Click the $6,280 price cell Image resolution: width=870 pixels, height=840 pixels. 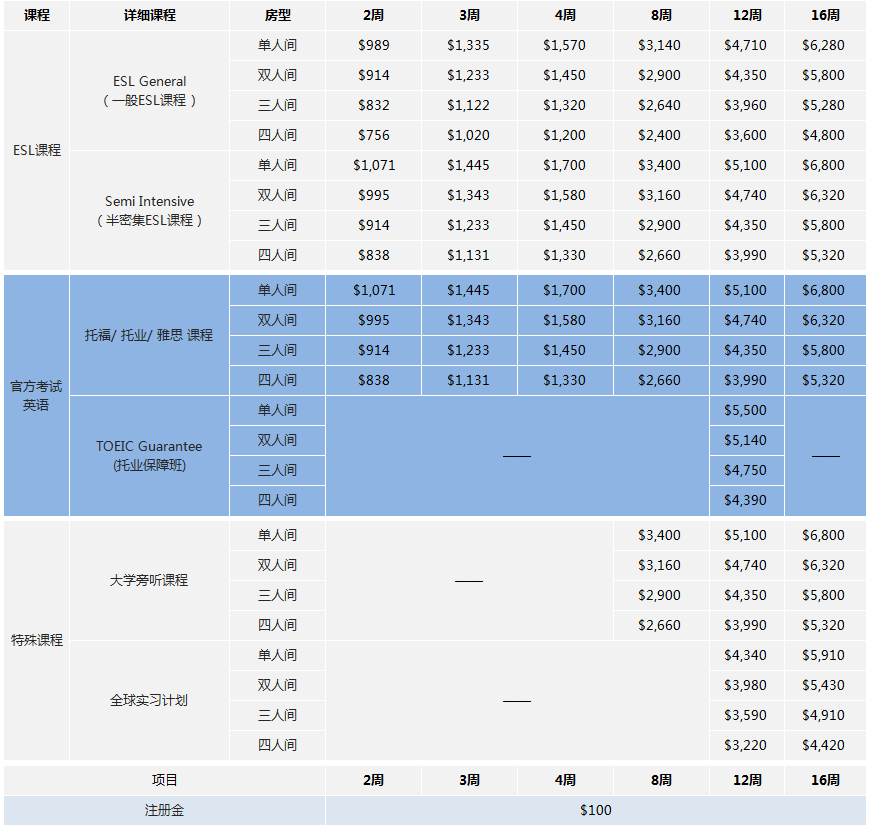pyautogui.click(x=825, y=45)
